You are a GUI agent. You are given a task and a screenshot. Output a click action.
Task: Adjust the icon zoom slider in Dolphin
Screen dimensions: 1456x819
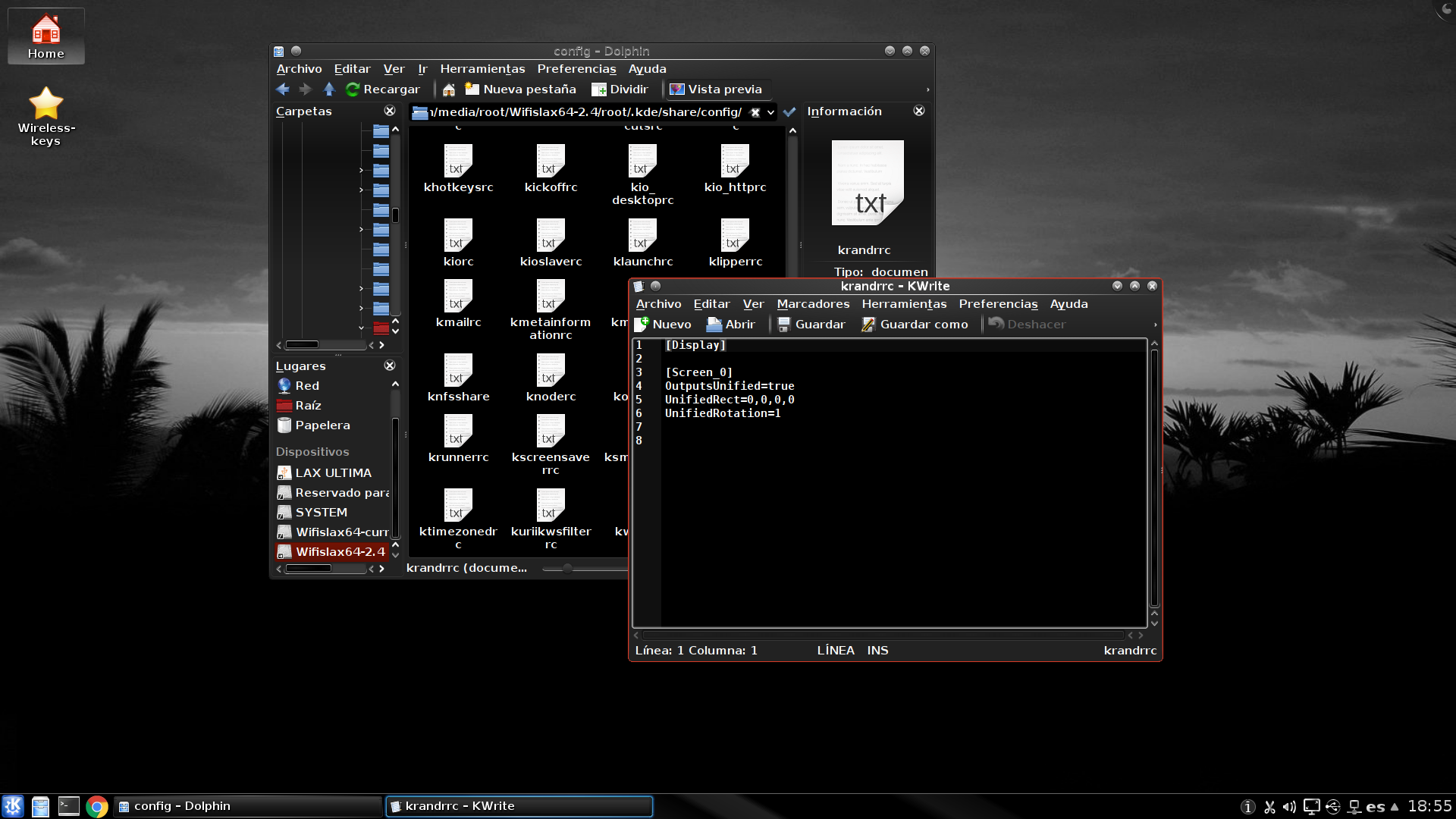point(567,568)
